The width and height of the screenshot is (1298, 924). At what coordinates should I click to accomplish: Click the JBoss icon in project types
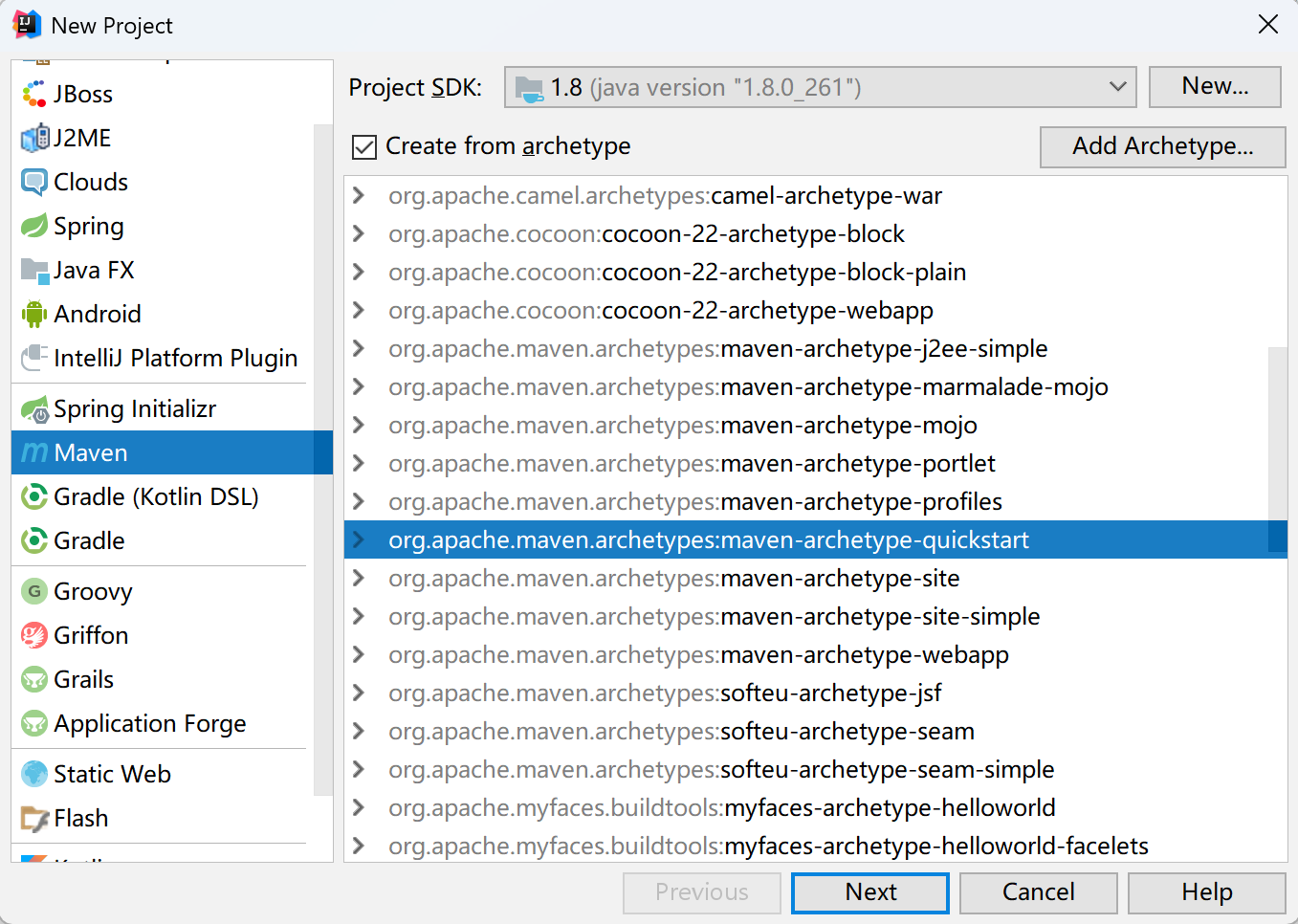pyautogui.click(x=34, y=94)
